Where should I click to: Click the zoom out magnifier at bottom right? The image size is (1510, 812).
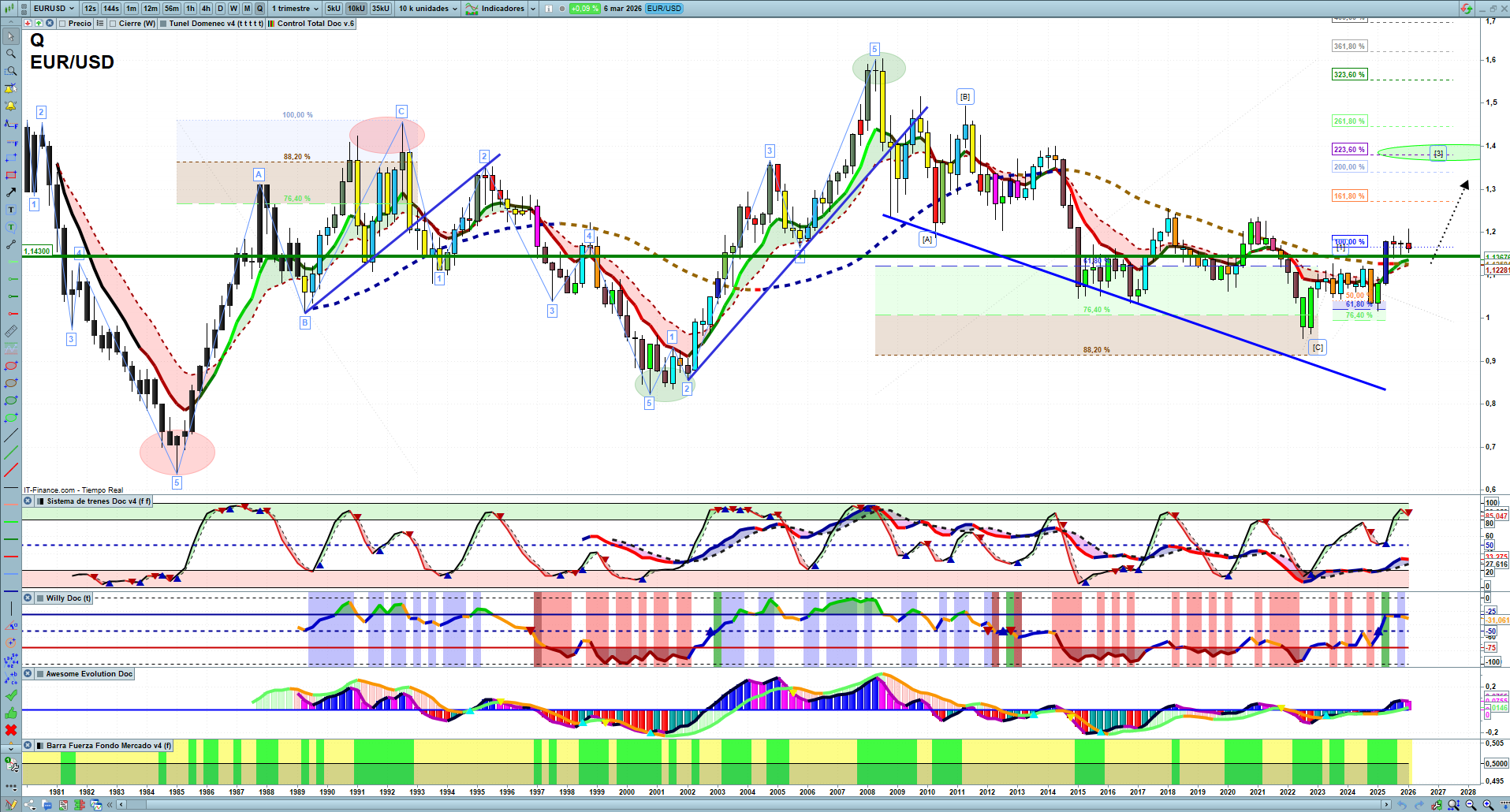coord(1471,805)
